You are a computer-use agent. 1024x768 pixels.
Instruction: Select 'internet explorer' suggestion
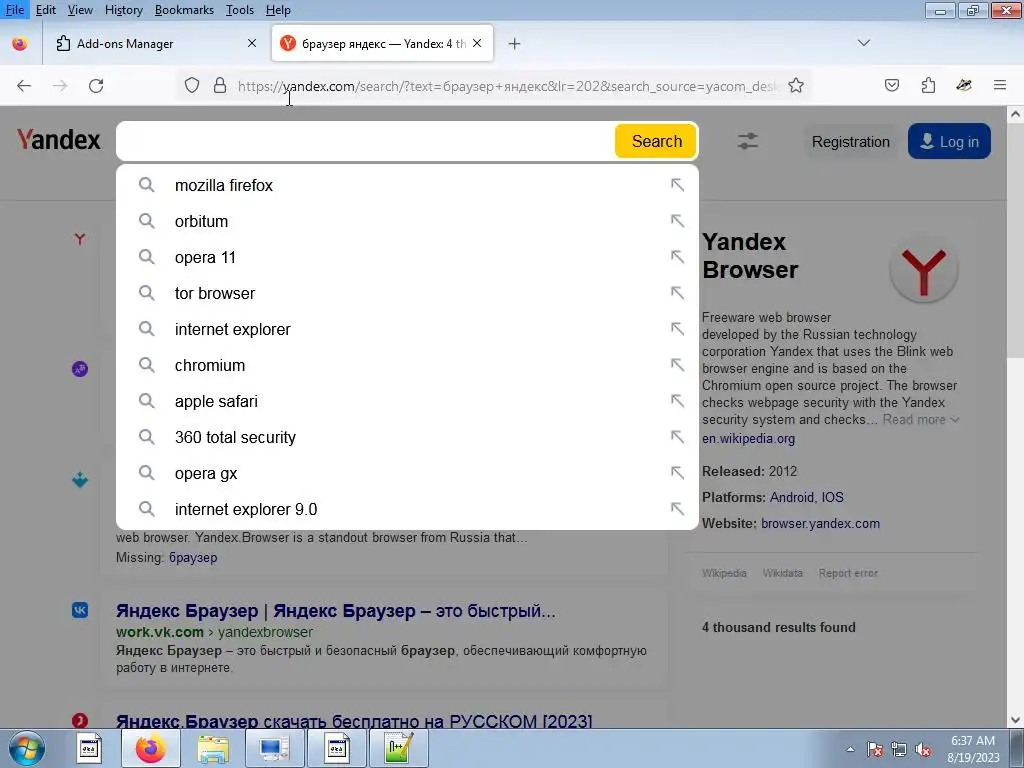(x=407, y=329)
